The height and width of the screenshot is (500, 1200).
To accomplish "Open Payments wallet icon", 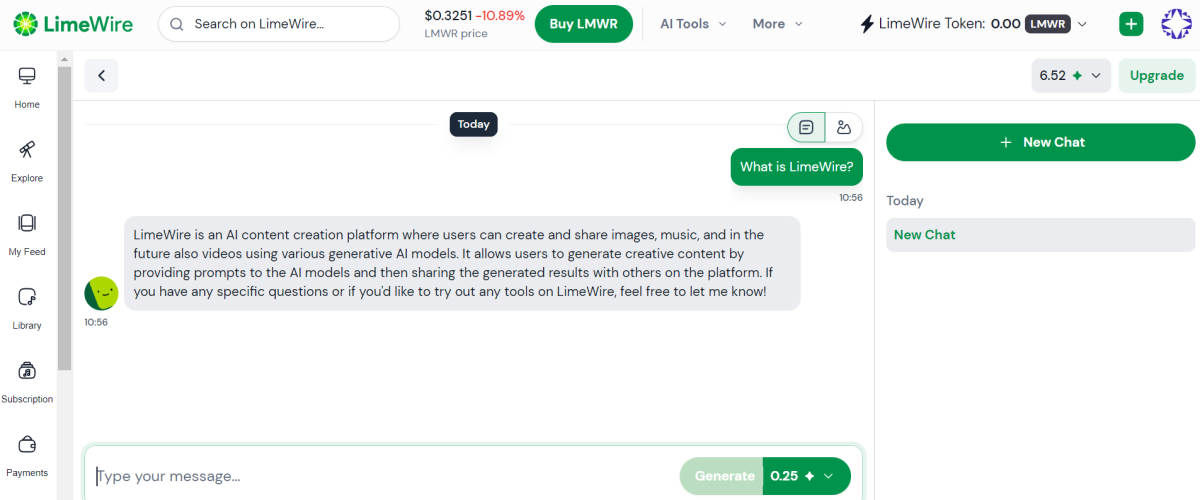I will pos(27,454).
